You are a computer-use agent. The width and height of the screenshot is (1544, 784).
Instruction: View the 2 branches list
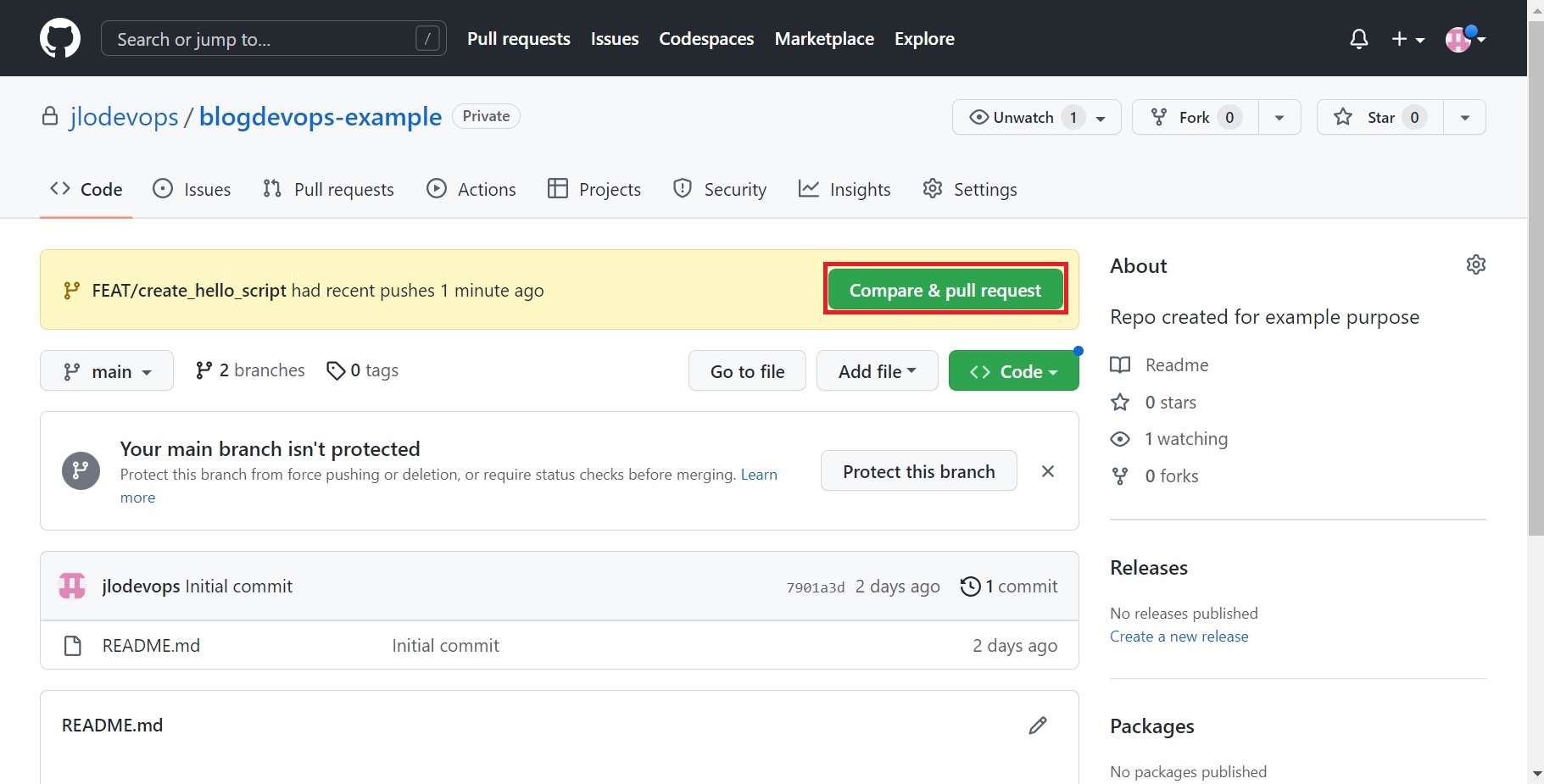[250, 370]
